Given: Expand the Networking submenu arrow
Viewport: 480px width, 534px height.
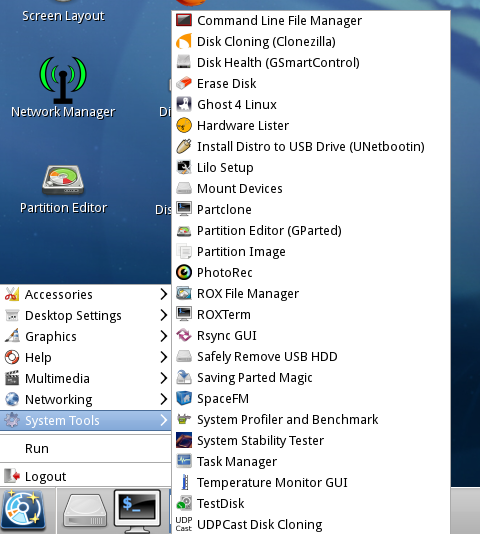Looking at the screenshot, I should pos(164,399).
